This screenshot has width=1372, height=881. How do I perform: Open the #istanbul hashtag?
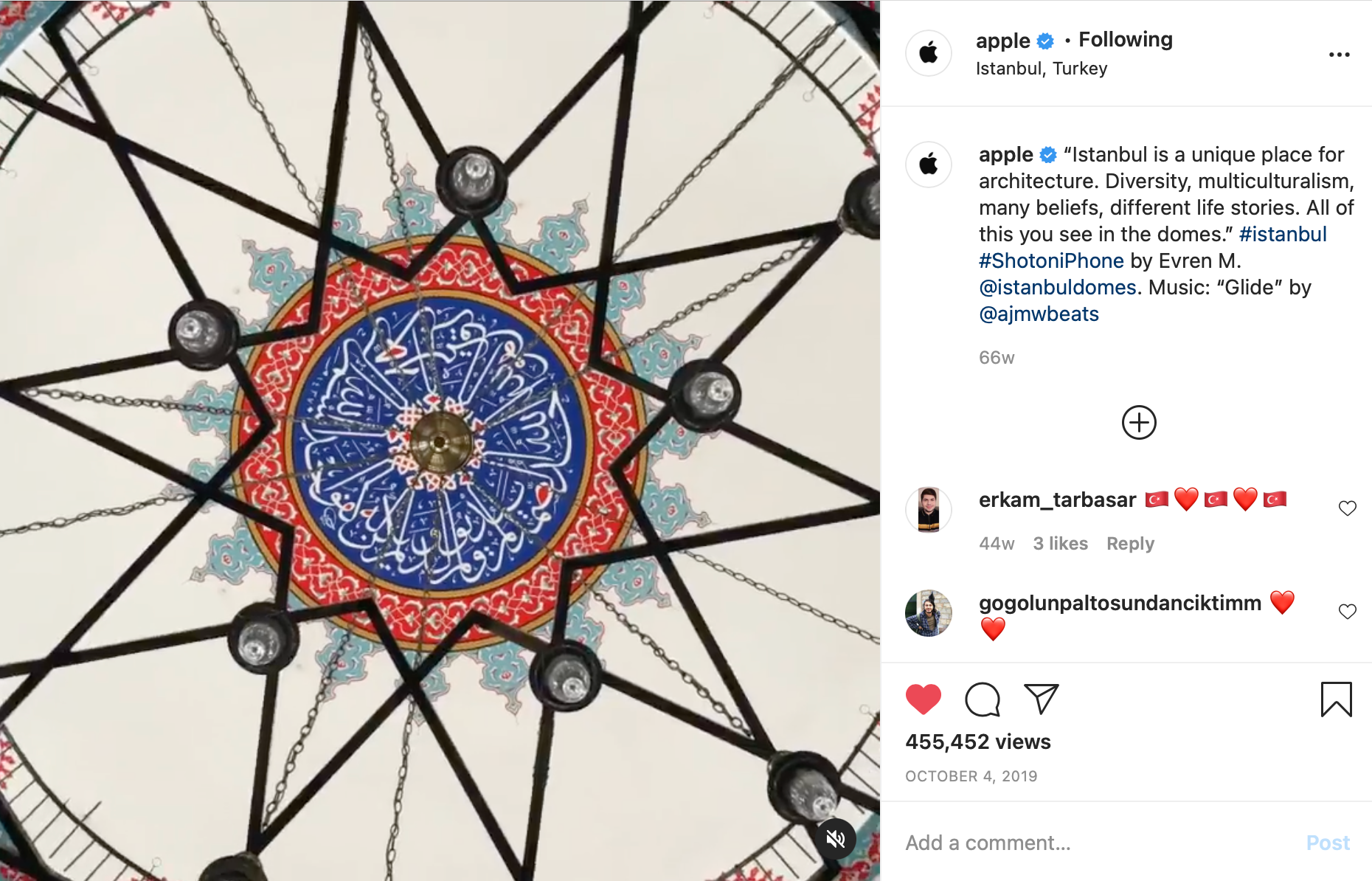pos(1282,235)
